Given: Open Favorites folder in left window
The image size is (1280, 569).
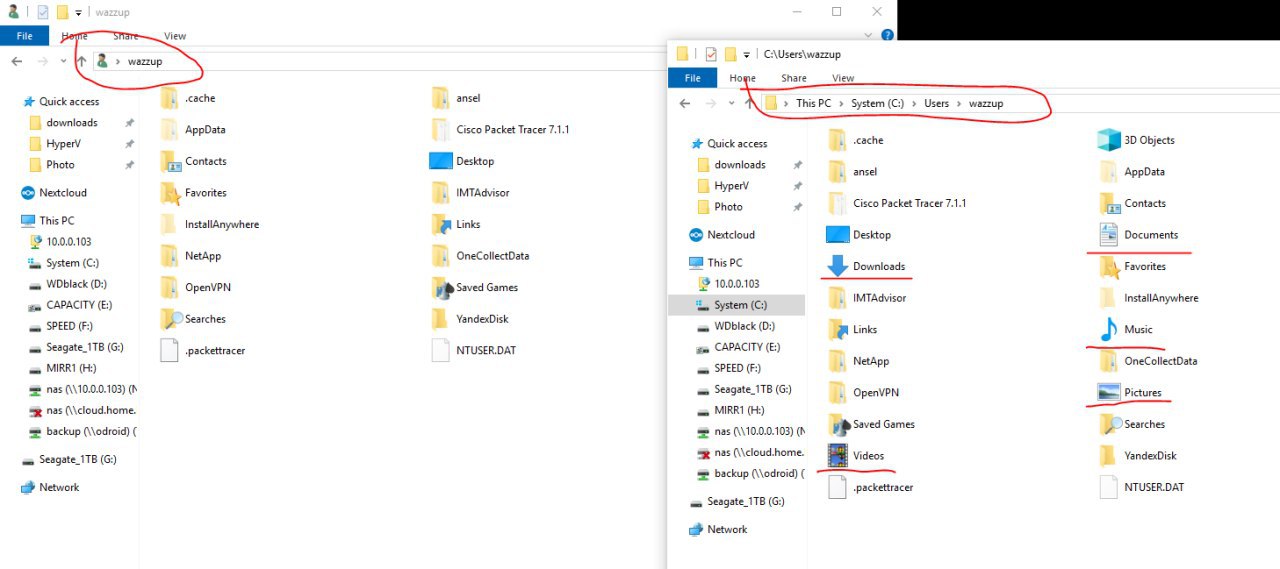Looking at the screenshot, I should (x=193, y=192).
